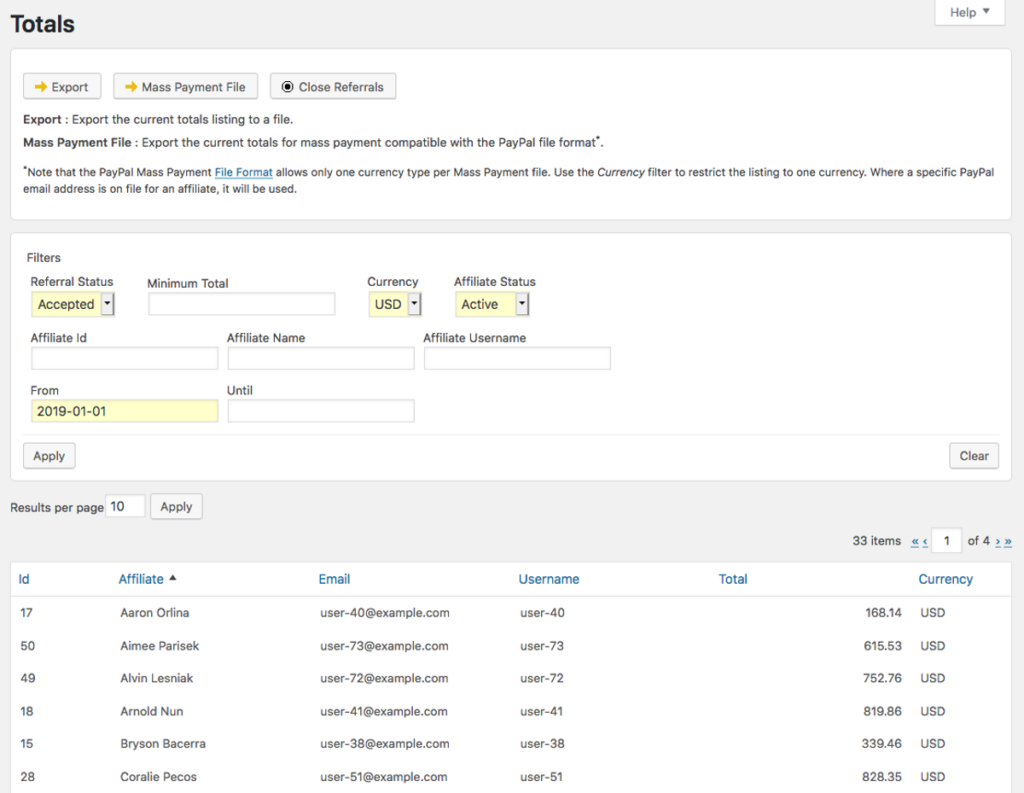Focus the Affiliate Username input field
1024x793 pixels.
point(517,358)
